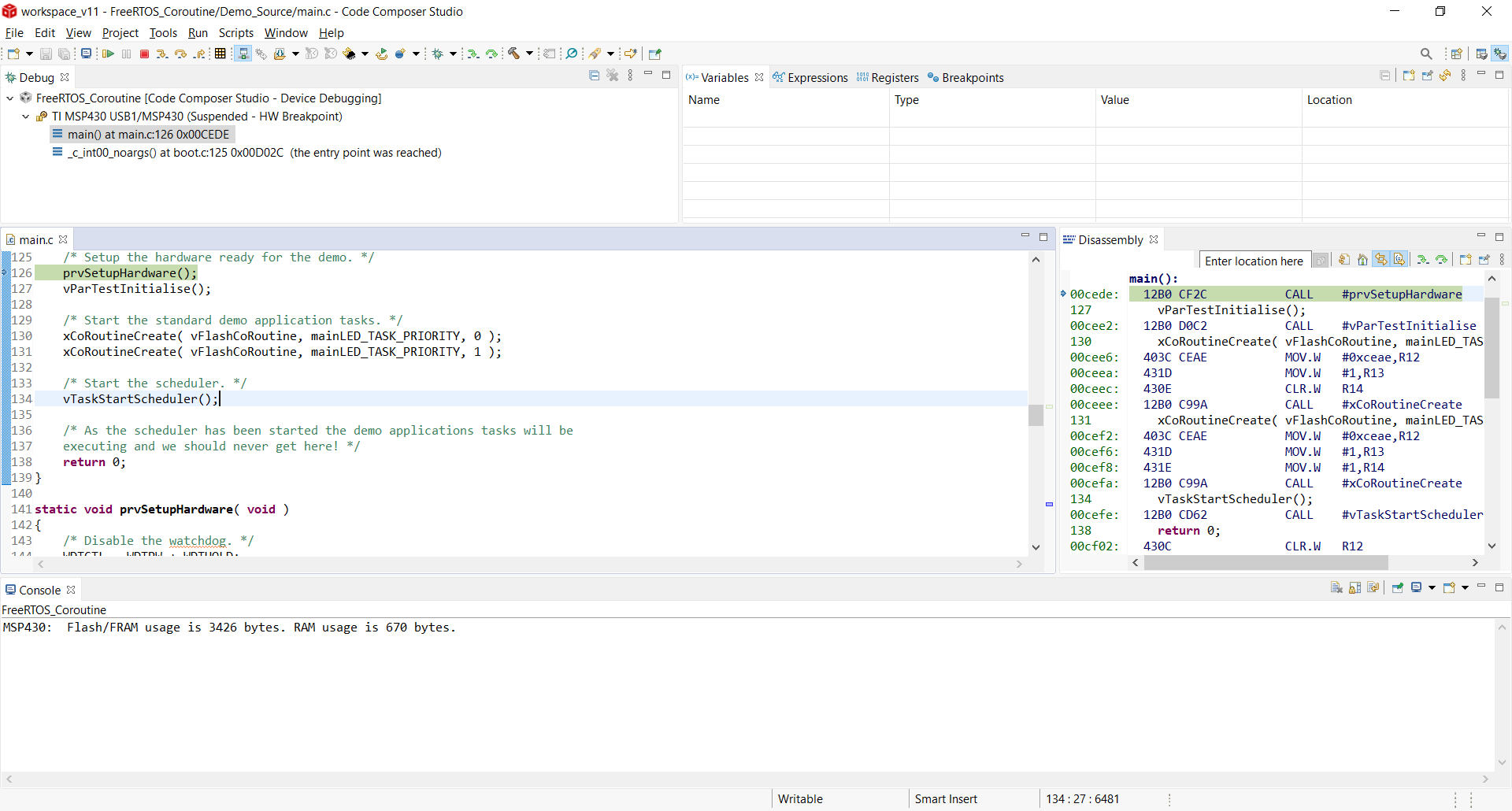Click the Step Return icon in main toolbar
The image size is (1512, 811).
coord(200,54)
